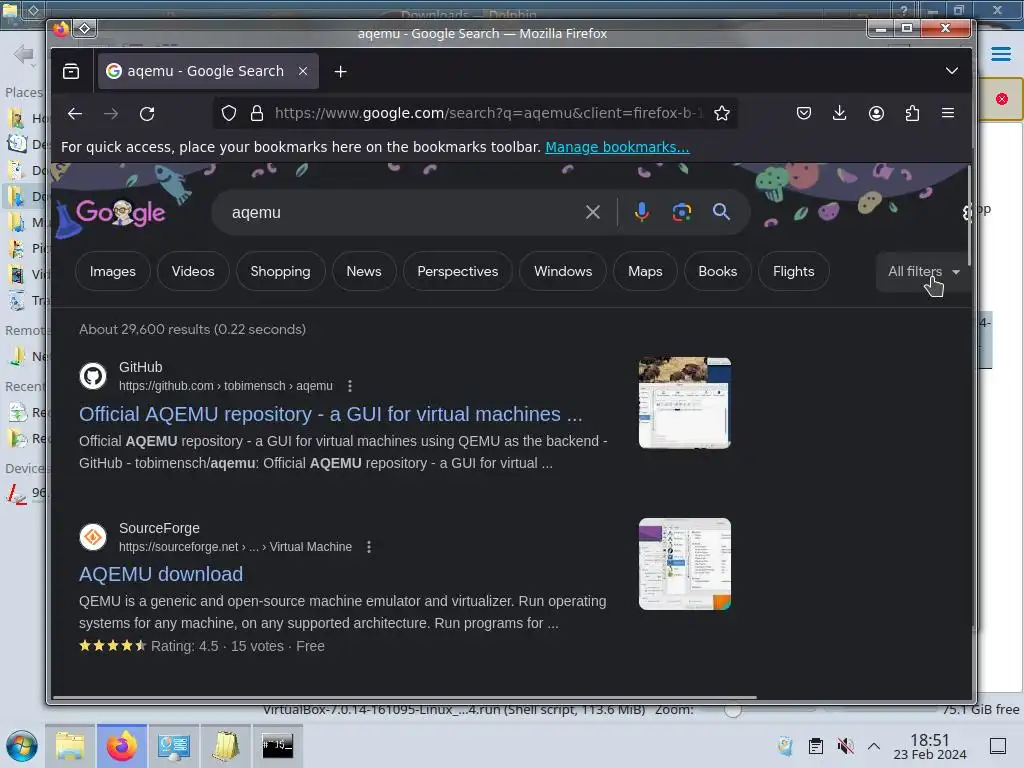Filter results by Images
The image size is (1024, 768).
coord(113,271)
